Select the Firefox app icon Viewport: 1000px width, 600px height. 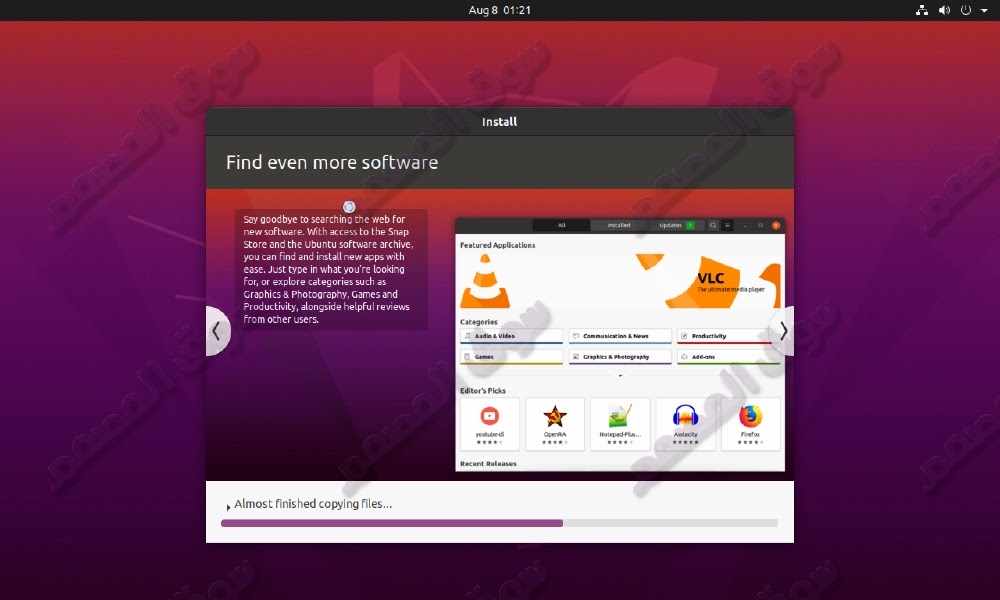751,416
